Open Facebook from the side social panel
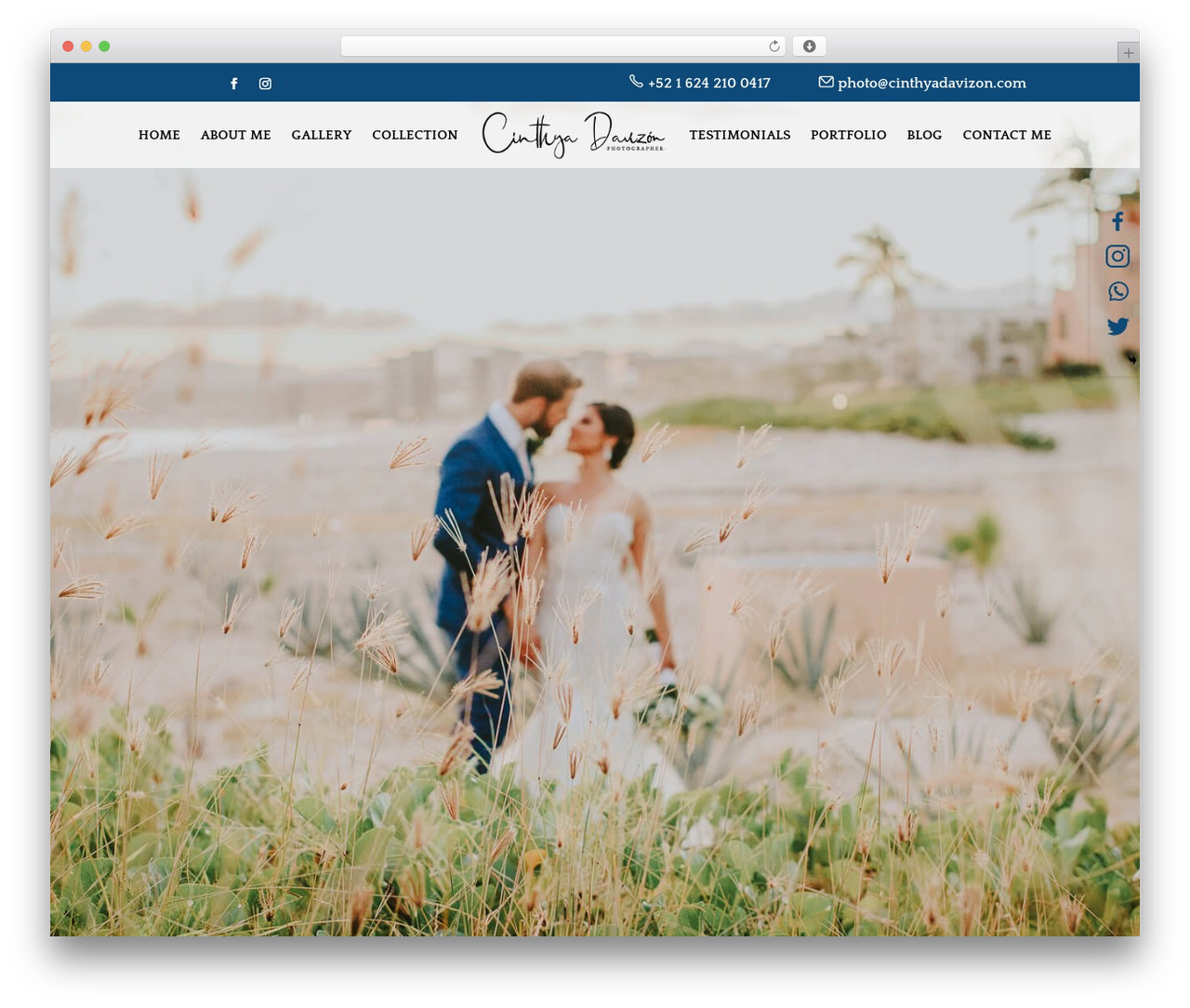This screenshot has width=1190, height=1008. point(1117,221)
